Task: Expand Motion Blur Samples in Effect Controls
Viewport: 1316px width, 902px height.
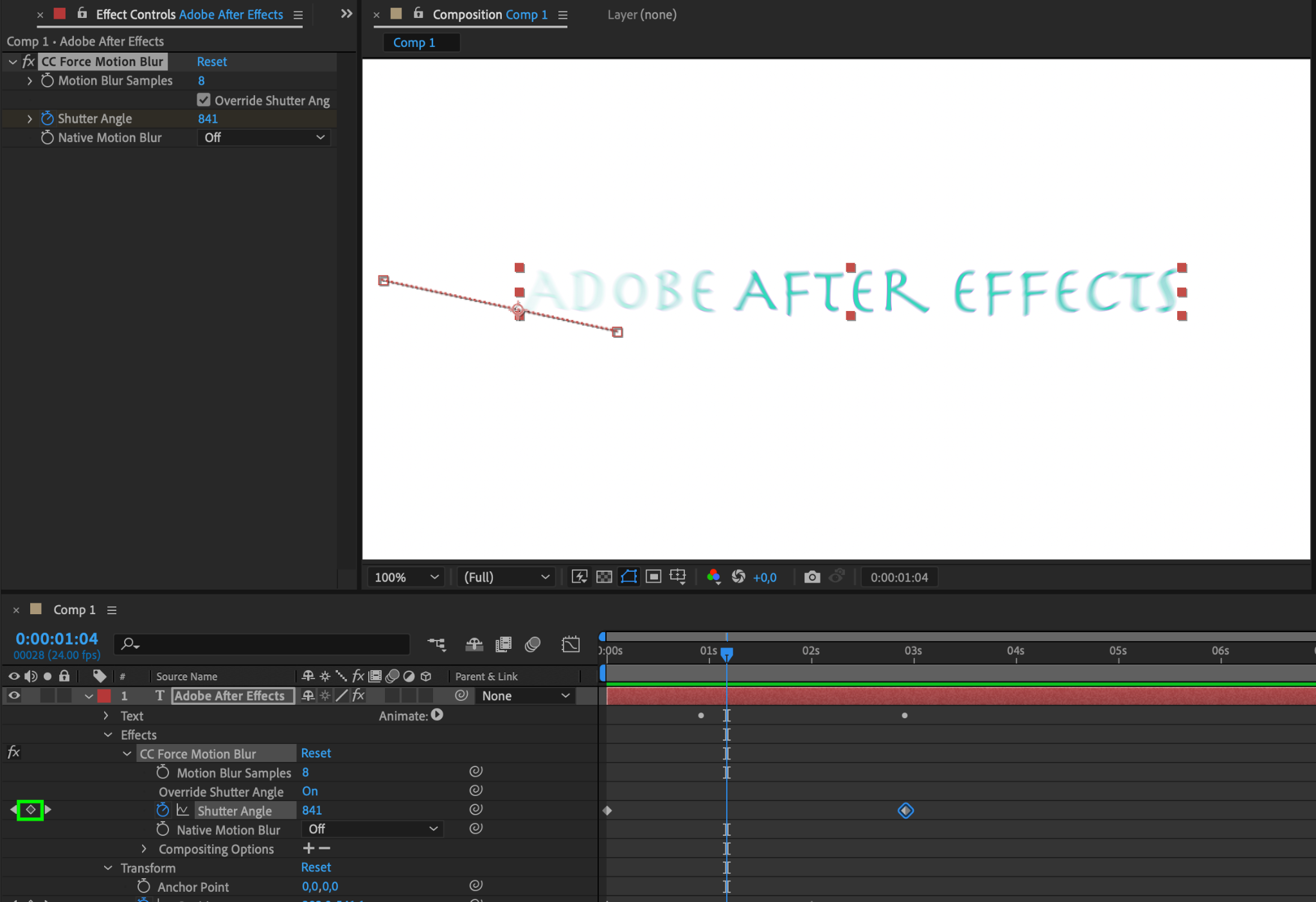Action: 30,80
